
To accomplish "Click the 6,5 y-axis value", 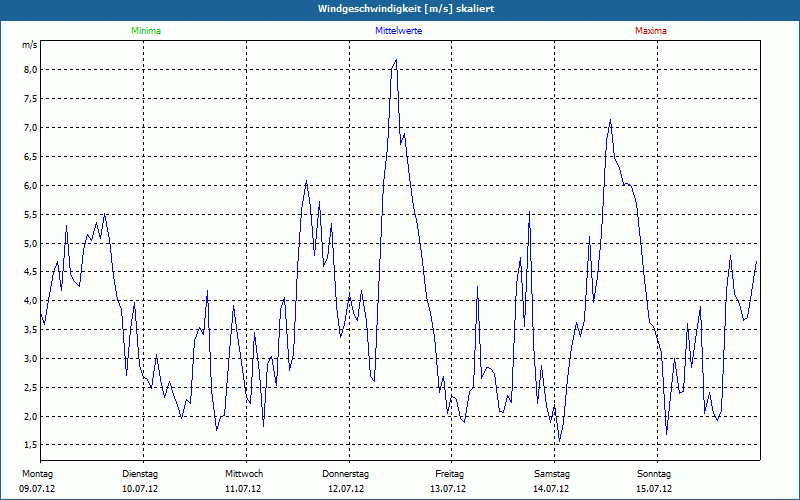I will (x=31, y=157).
